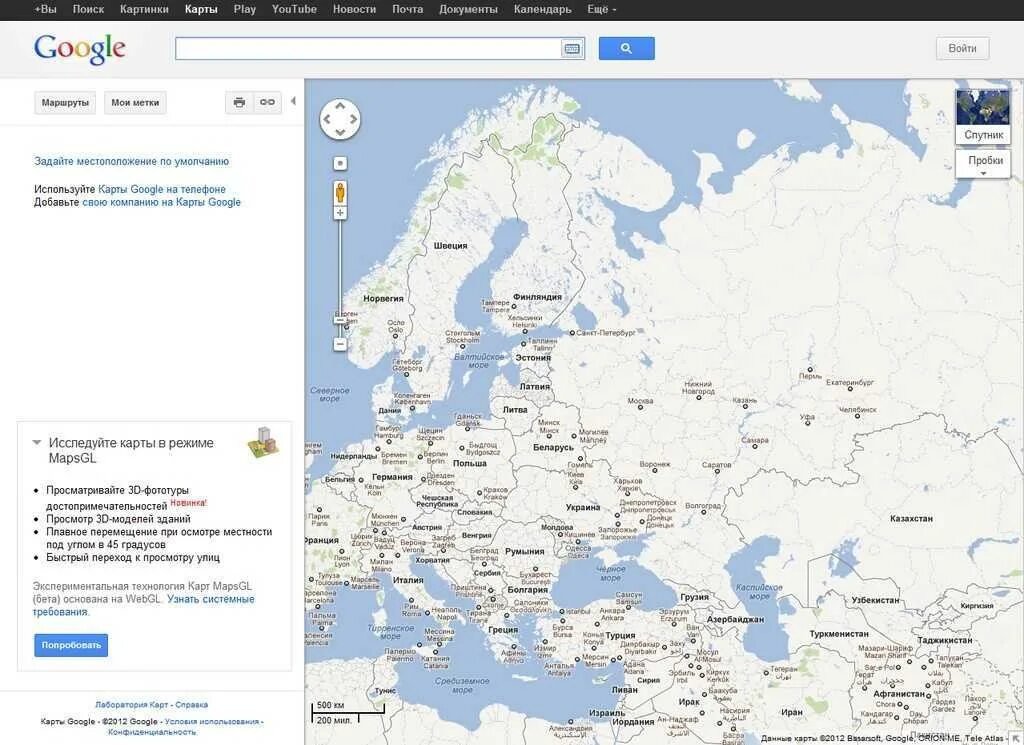Open Узнать системные требования link
The height and width of the screenshot is (745, 1024).
coord(144,605)
